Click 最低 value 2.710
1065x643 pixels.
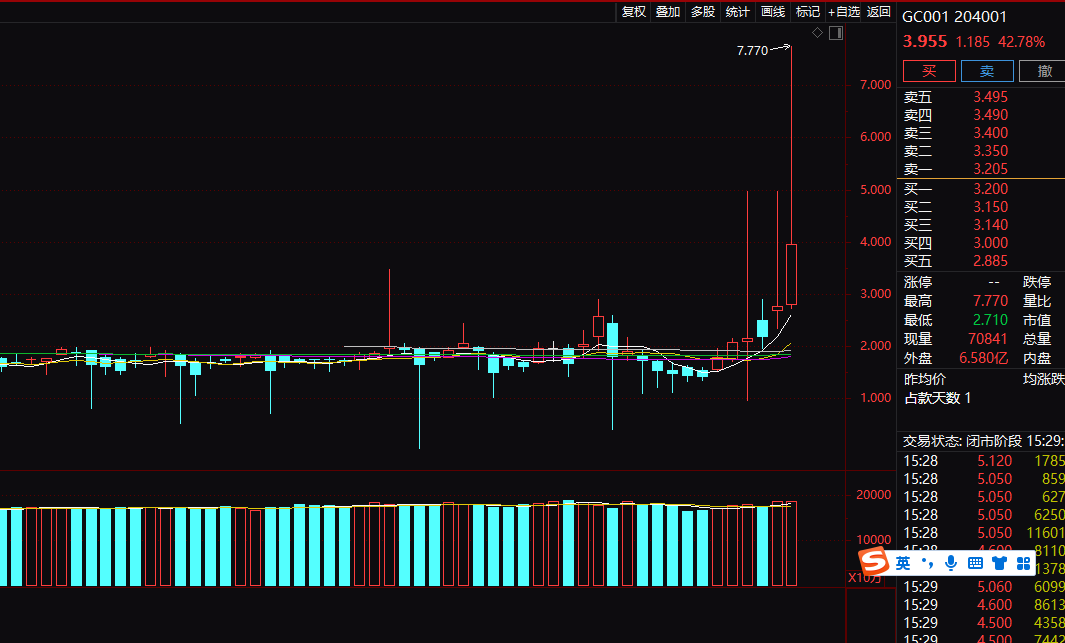(990, 320)
